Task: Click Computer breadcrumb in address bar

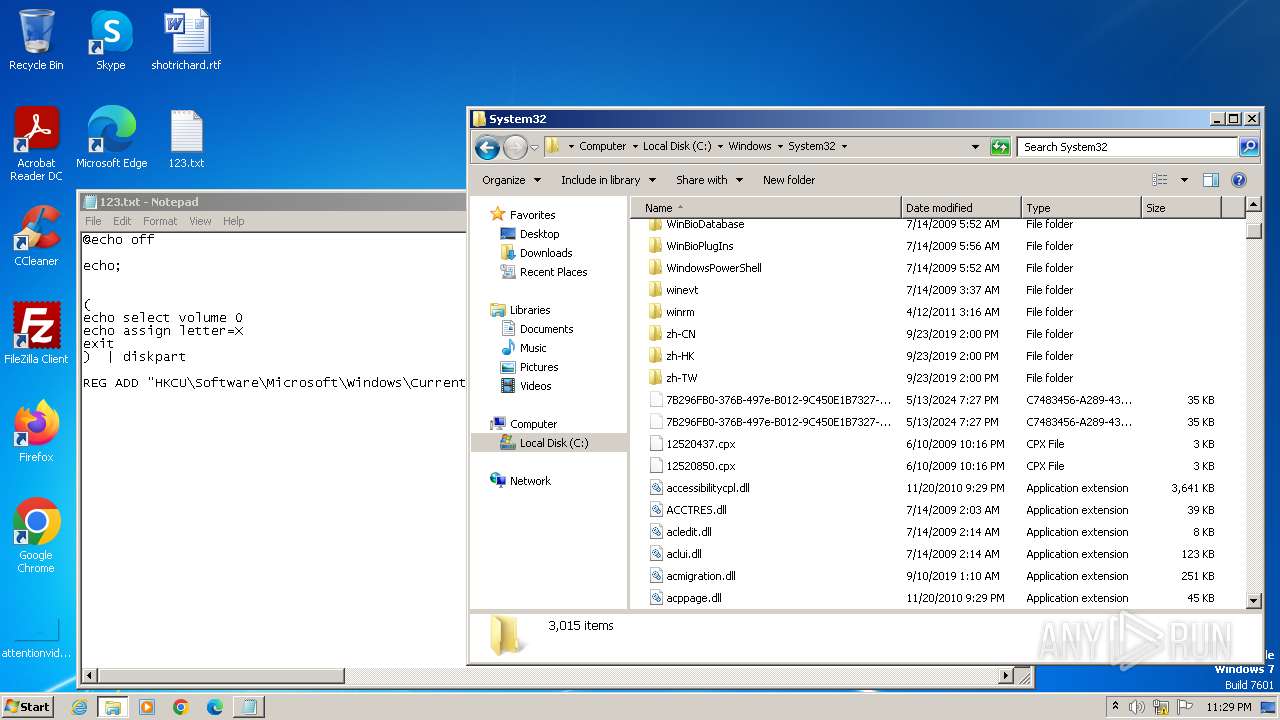Action: tap(602, 146)
